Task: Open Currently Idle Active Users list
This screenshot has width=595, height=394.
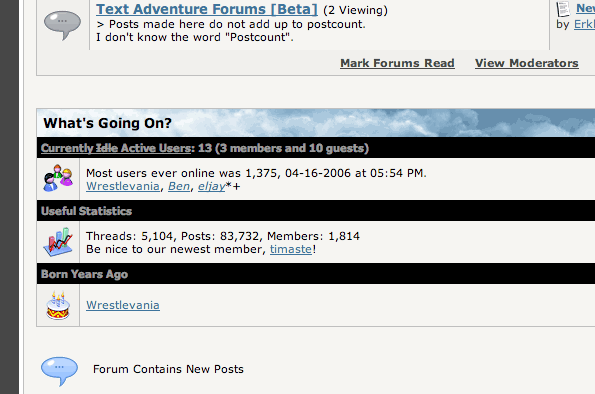Action: pos(116,148)
